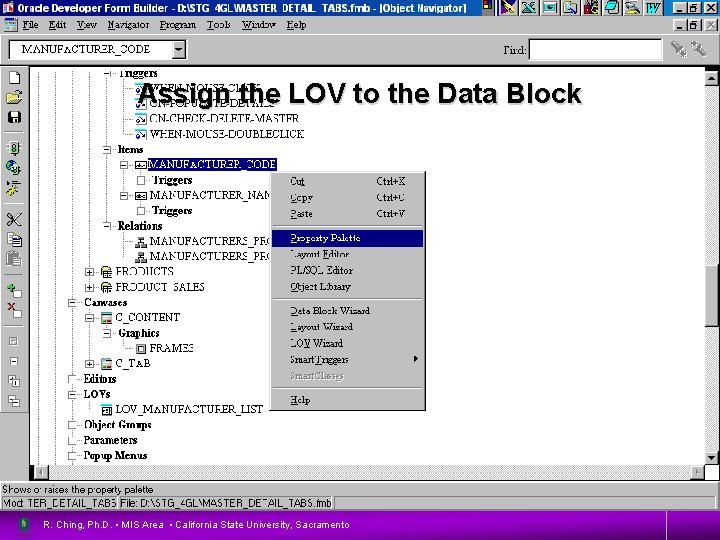Collapse the C_CONTENT canvas expander

(x=90, y=318)
